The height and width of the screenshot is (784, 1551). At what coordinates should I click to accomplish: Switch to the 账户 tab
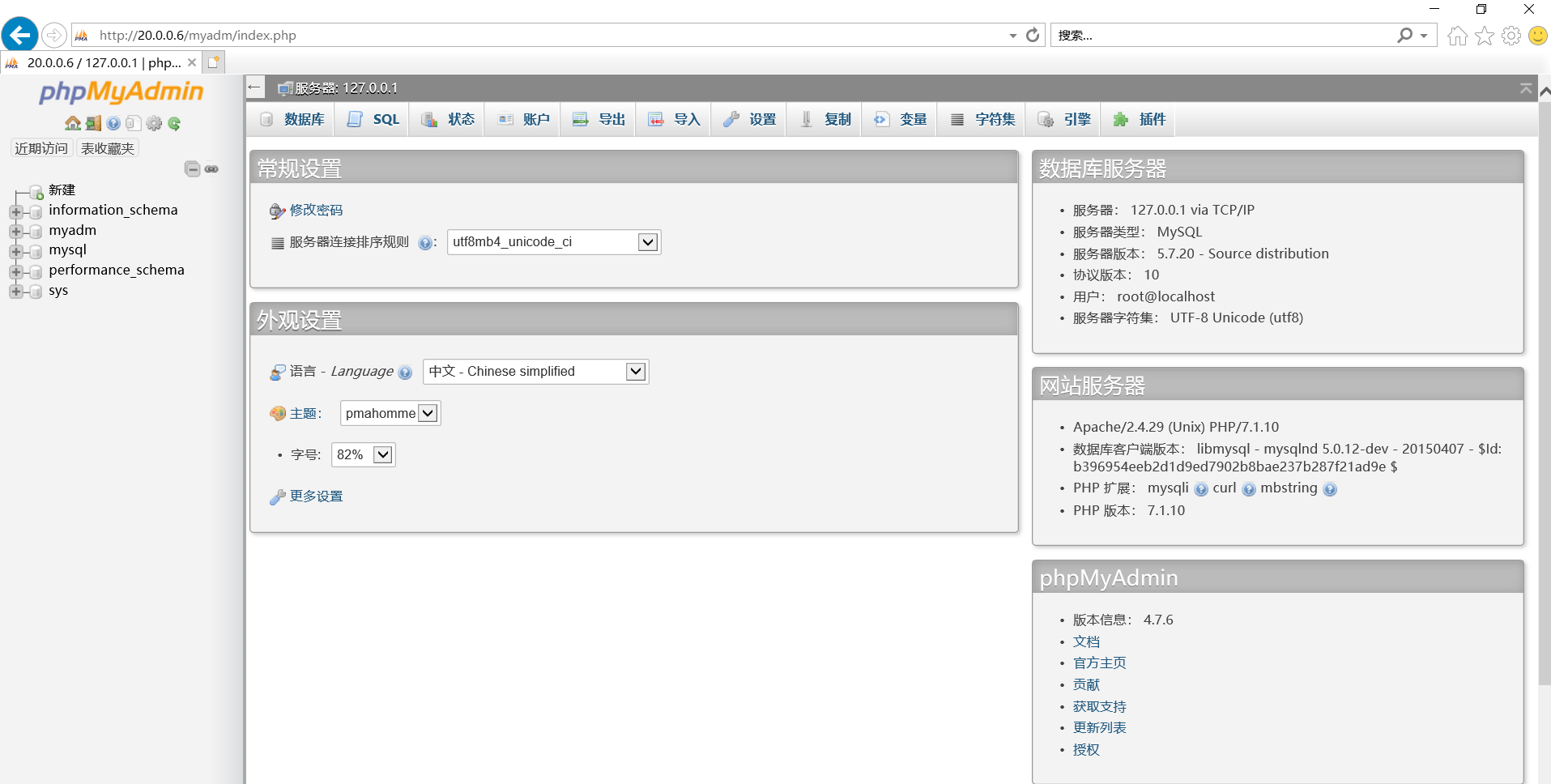pyautogui.click(x=524, y=119)
